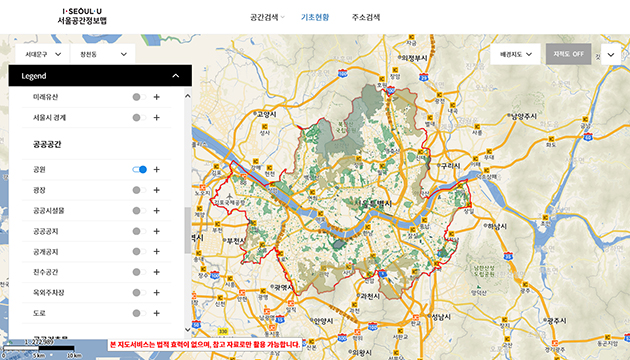Enable the 광장 layer switch
Screen dimensions: 630x360
(x=139, y=190)
